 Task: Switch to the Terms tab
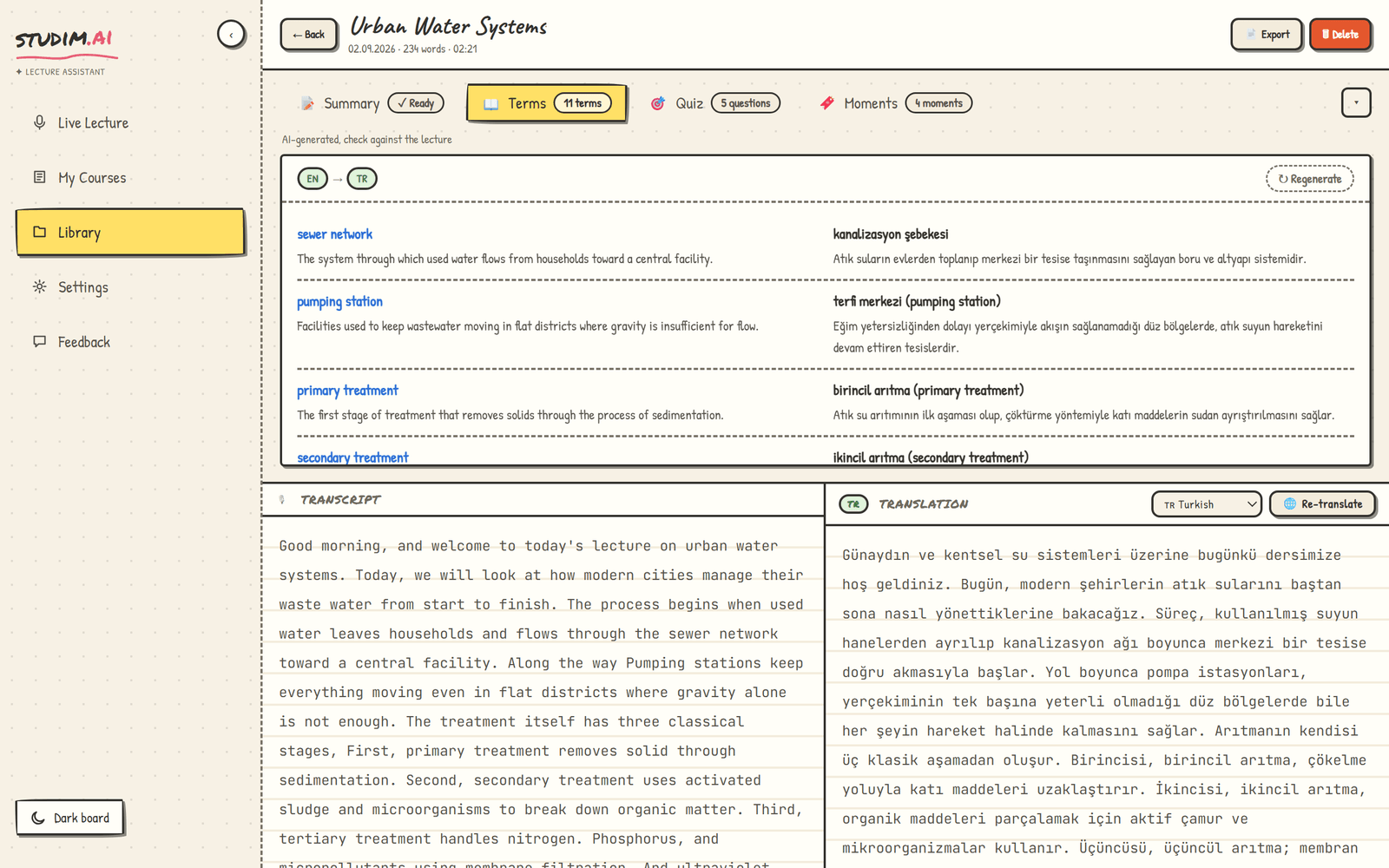(547, 103)
